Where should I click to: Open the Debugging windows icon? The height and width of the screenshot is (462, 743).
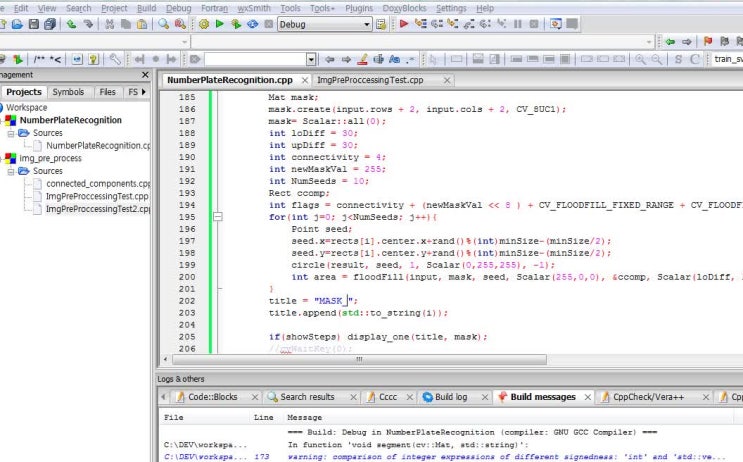point(556,24)
